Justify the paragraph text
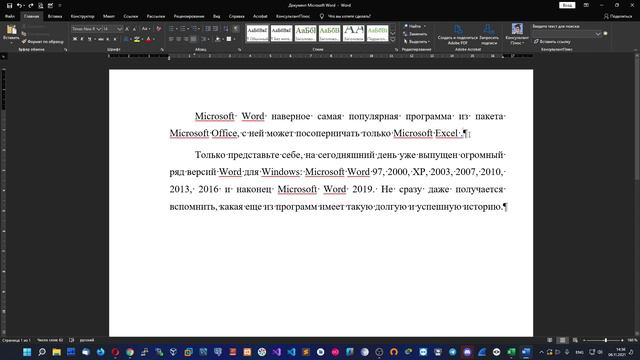 pos(193,39)
